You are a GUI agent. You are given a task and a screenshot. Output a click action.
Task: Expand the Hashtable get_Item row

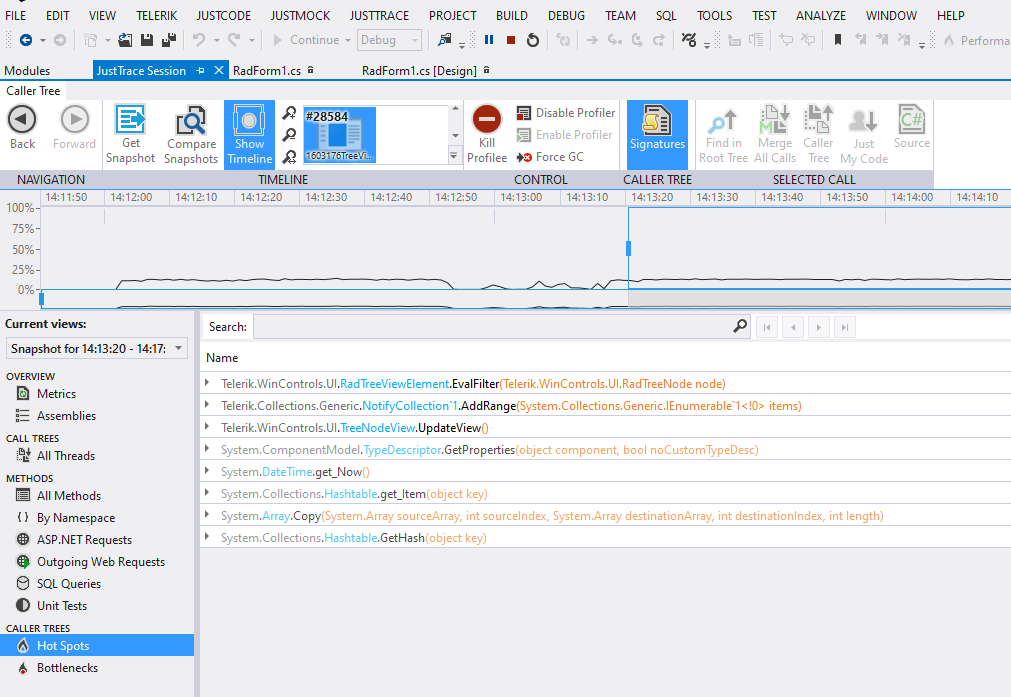207,493
